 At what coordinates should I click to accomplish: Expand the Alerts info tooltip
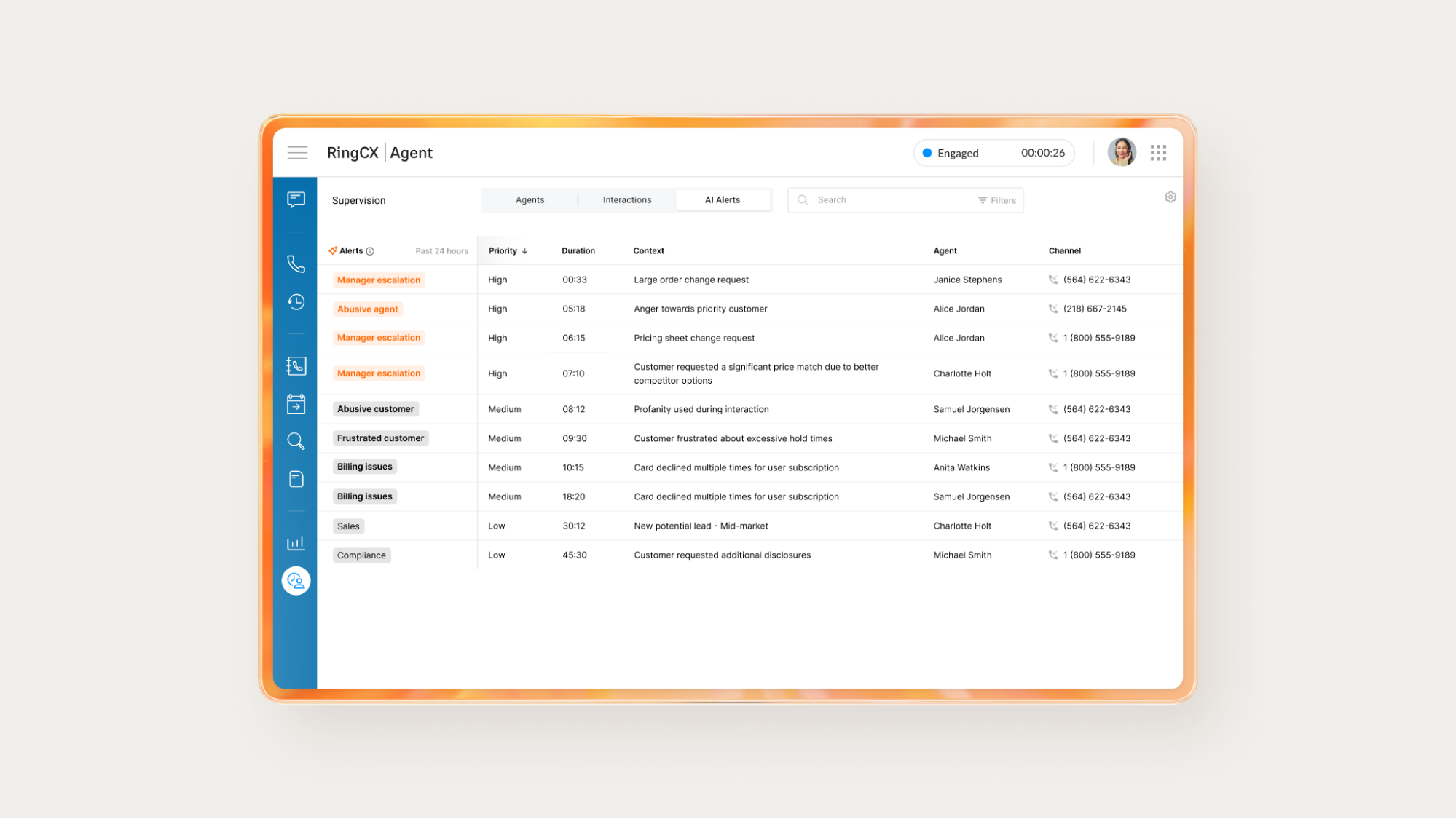pyautogui.click(x=371, y=250)
